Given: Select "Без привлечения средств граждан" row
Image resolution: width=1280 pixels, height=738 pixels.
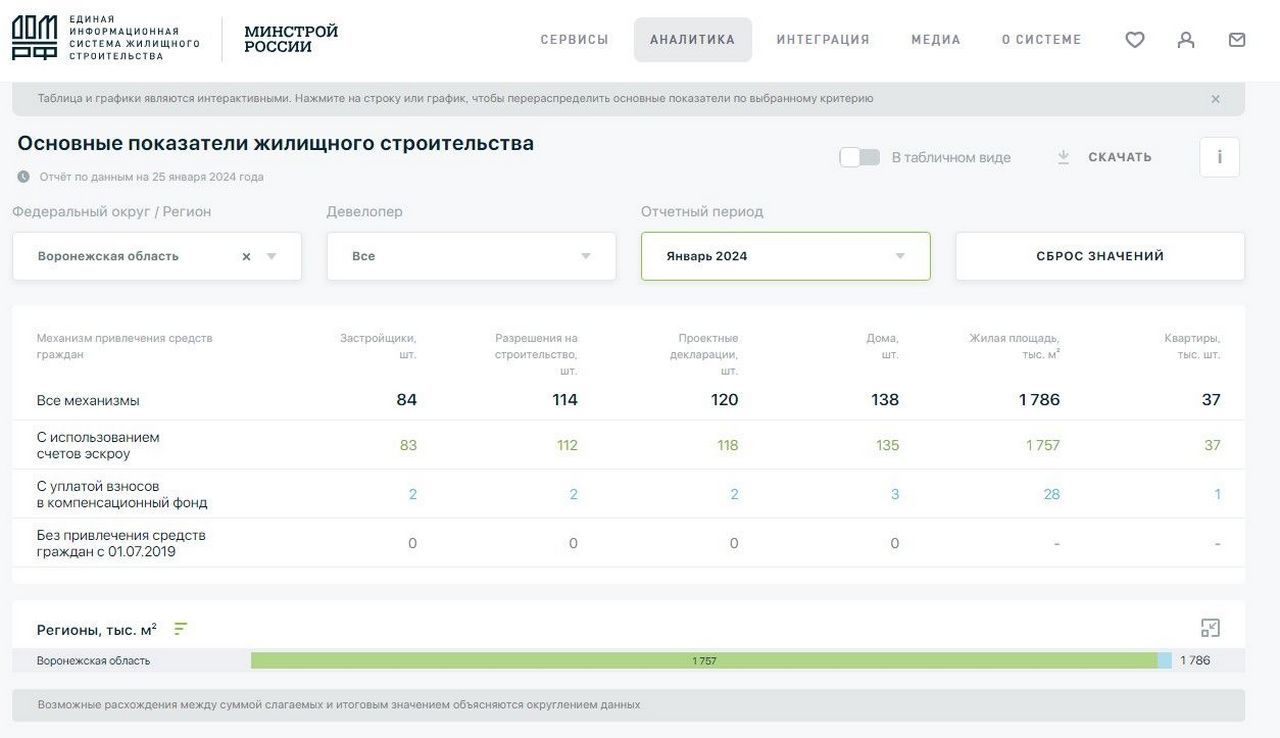Looking at the screenshot, I should 629,543.
